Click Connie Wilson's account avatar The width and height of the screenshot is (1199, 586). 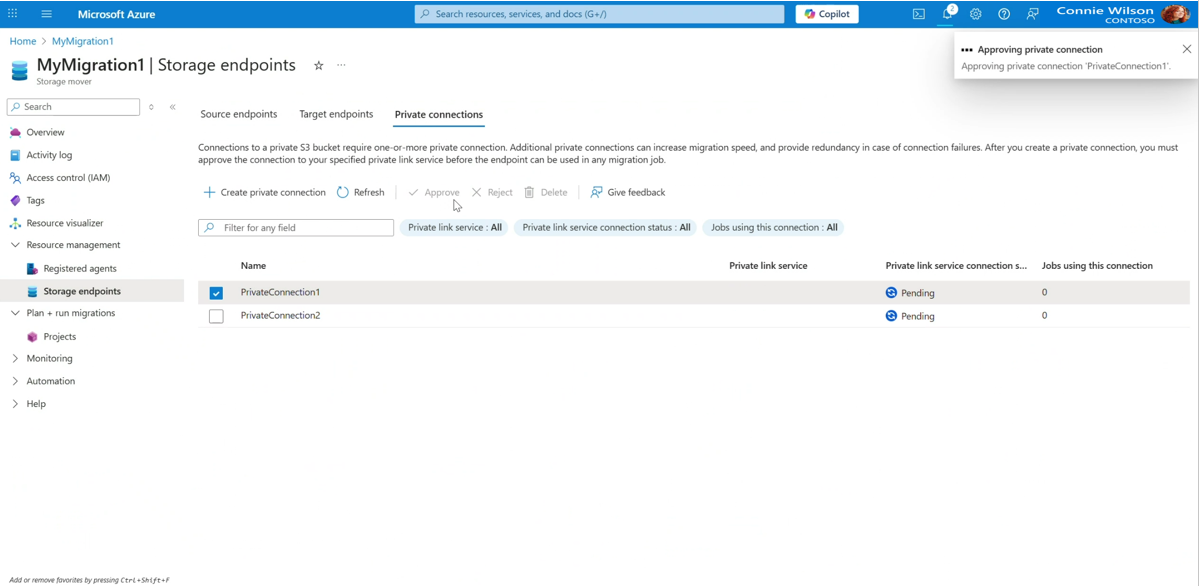pos(1174,14)
